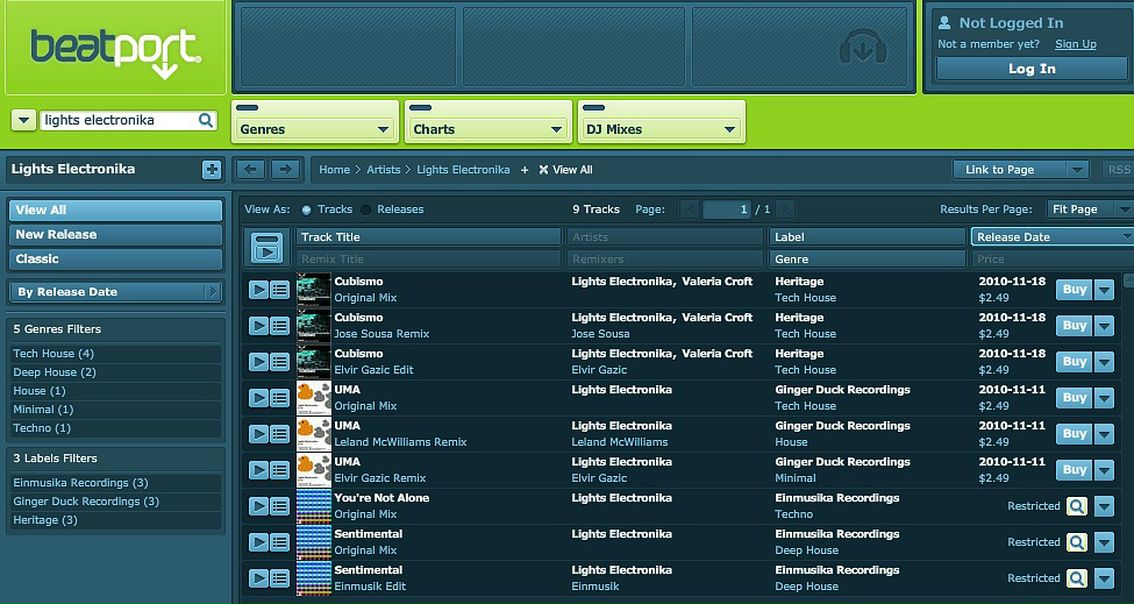Go forward with the right arrow button
This screenshot has height=604, width=1134.
[285, 170]
